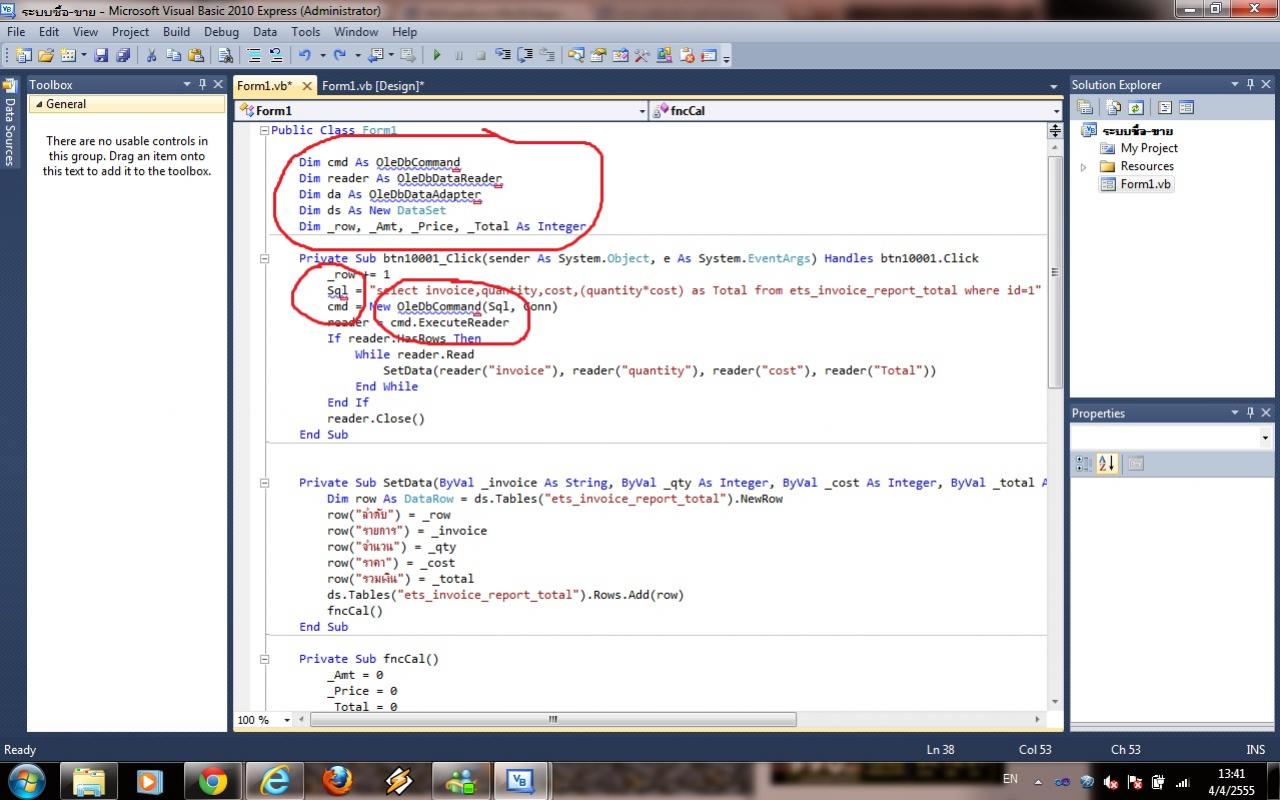Open My Project in Solution Explorer
This screenshot has width=1280, height=800.
pos(1148,148)
